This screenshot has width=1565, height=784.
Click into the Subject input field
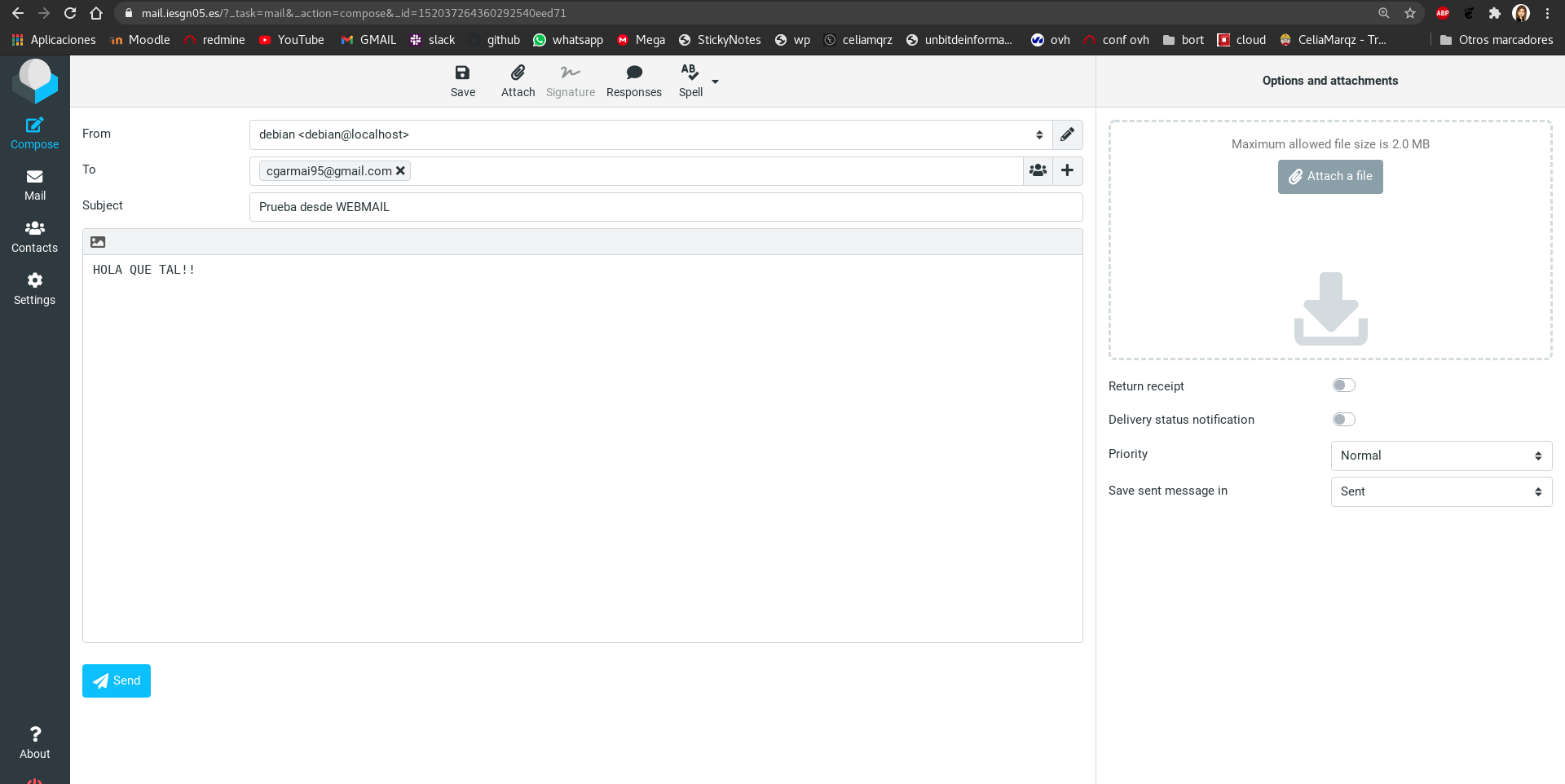[x=665, y=207]
